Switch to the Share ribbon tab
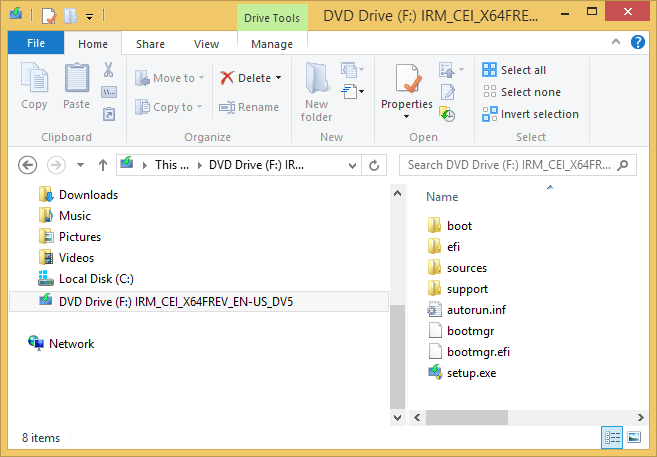 click(150, 44)
